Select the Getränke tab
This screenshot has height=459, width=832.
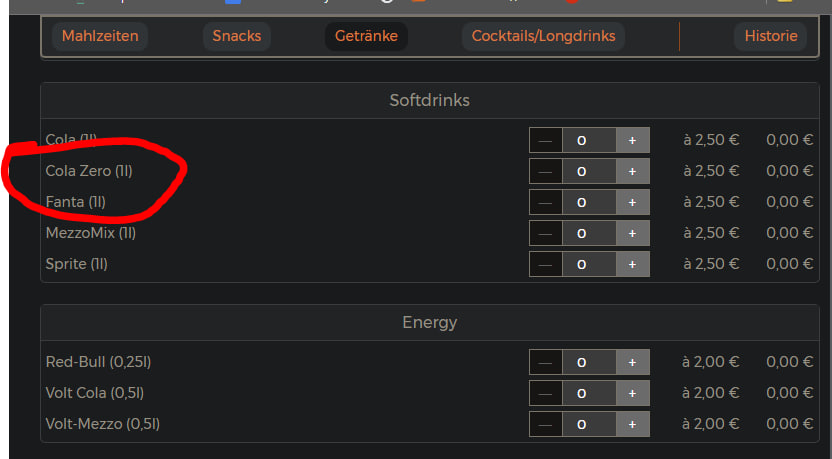(366, 36)
